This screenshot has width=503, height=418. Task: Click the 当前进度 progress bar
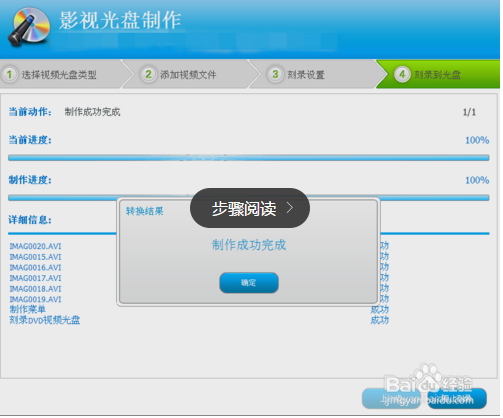tap(250, 158)
